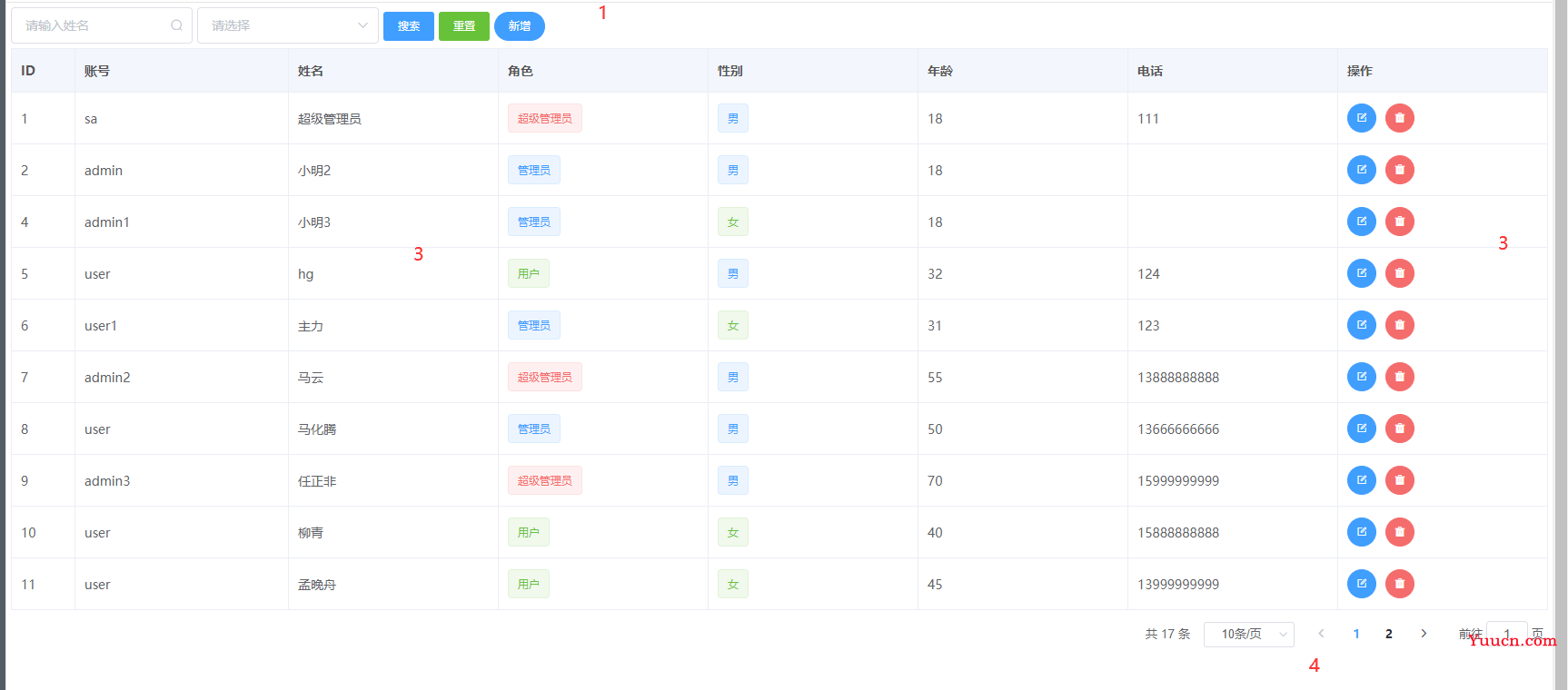The image size is (1568, 690).
Task: Edit the row named 孟晚舟
Action: [x=1361, y=584]
